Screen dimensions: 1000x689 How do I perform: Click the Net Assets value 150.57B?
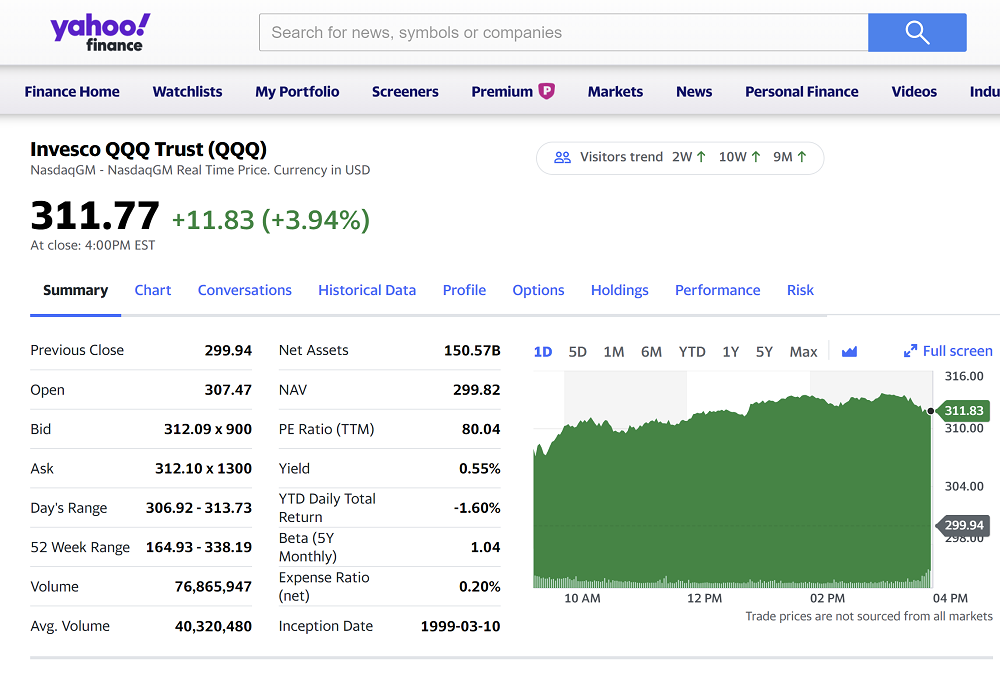pos(472,350)
